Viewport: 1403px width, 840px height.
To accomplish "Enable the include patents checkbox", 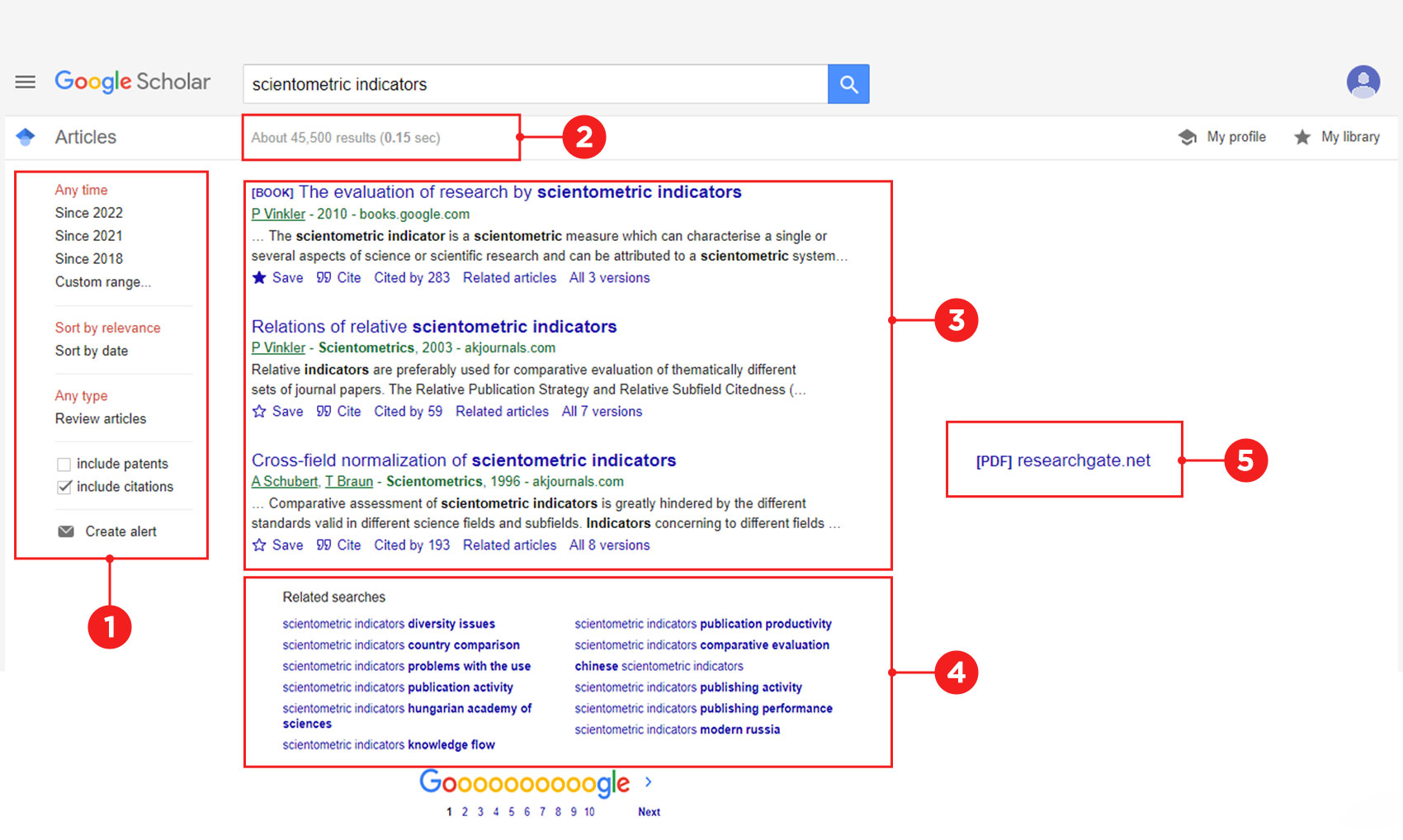I will pyautogui.click(x=64, y=464).
